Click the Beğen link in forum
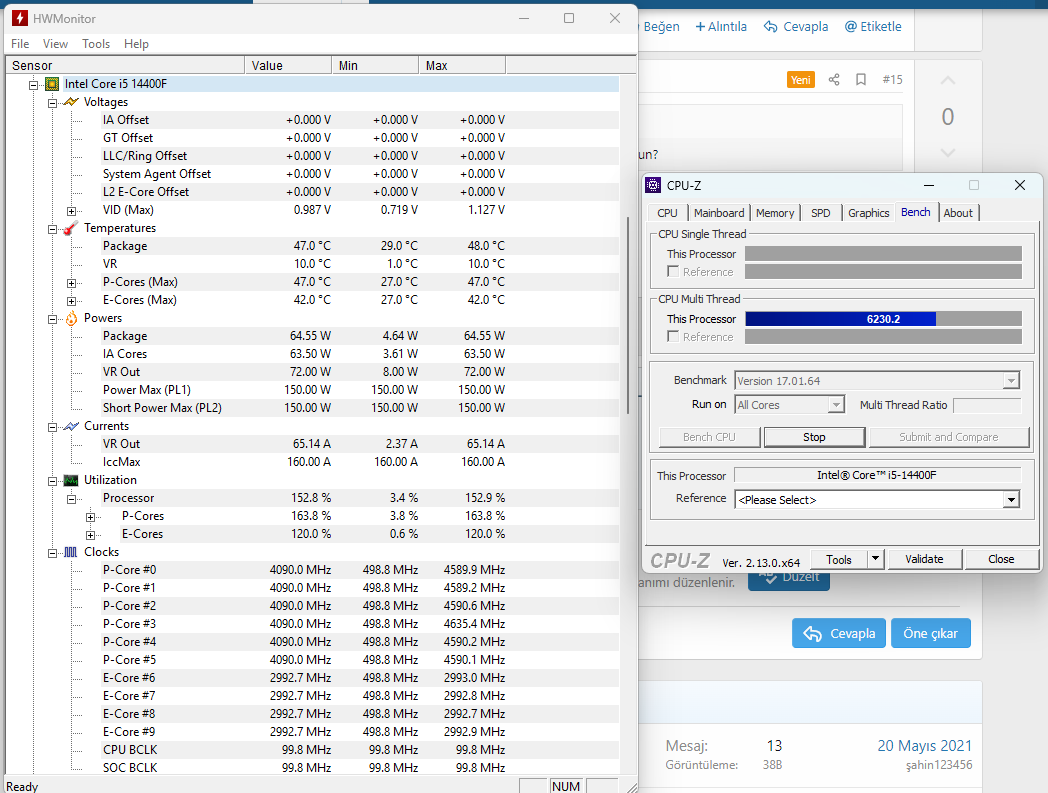 pyautogui.click(x=661, y=27)
